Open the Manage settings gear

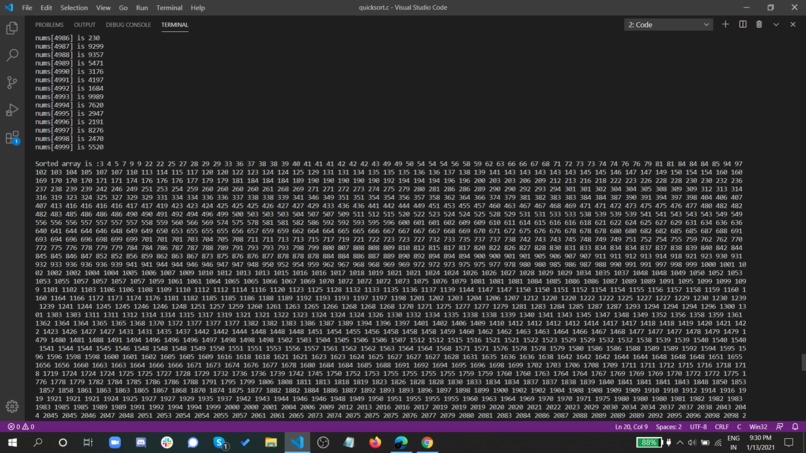click(12, 406)
